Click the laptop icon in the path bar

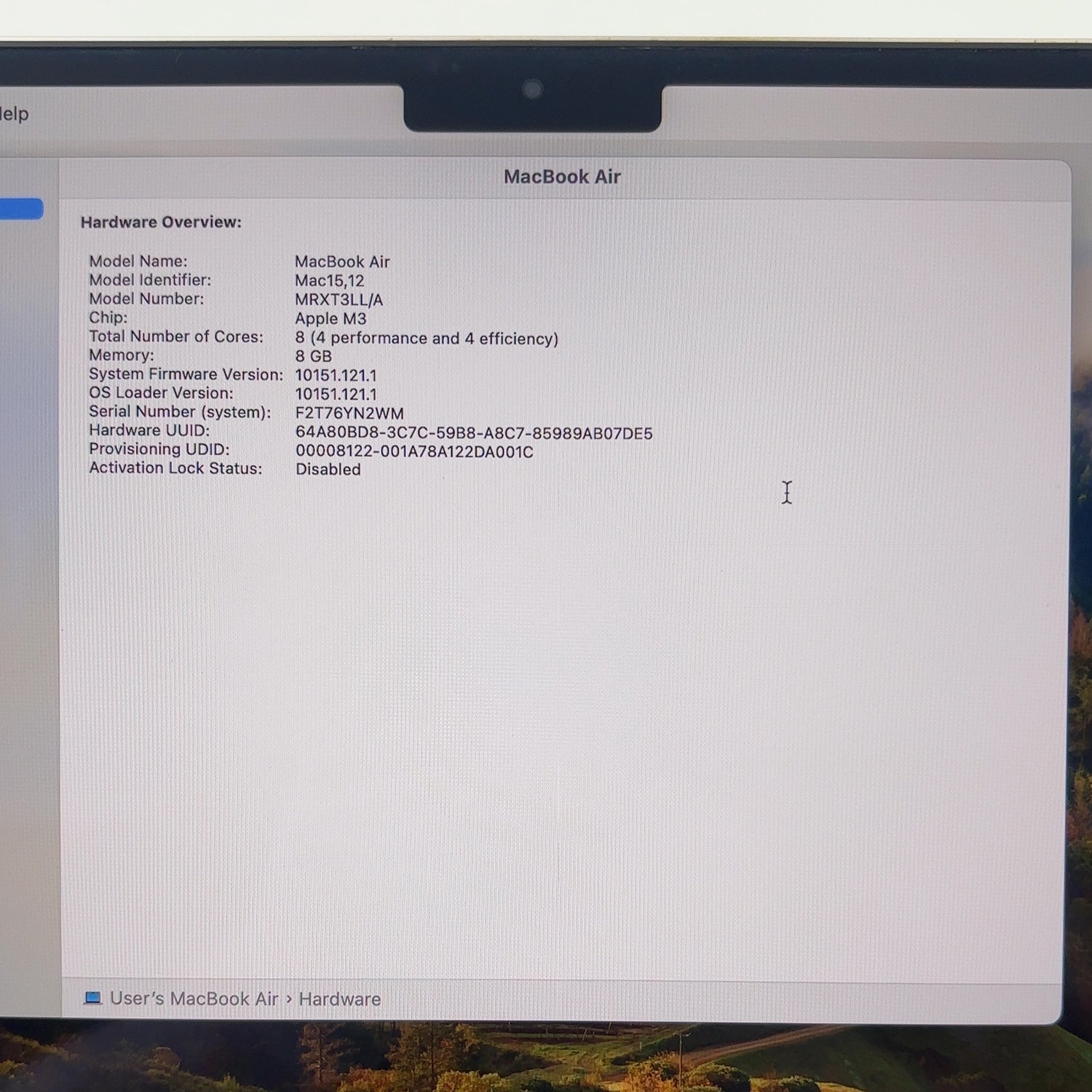(x=92, y=998)
